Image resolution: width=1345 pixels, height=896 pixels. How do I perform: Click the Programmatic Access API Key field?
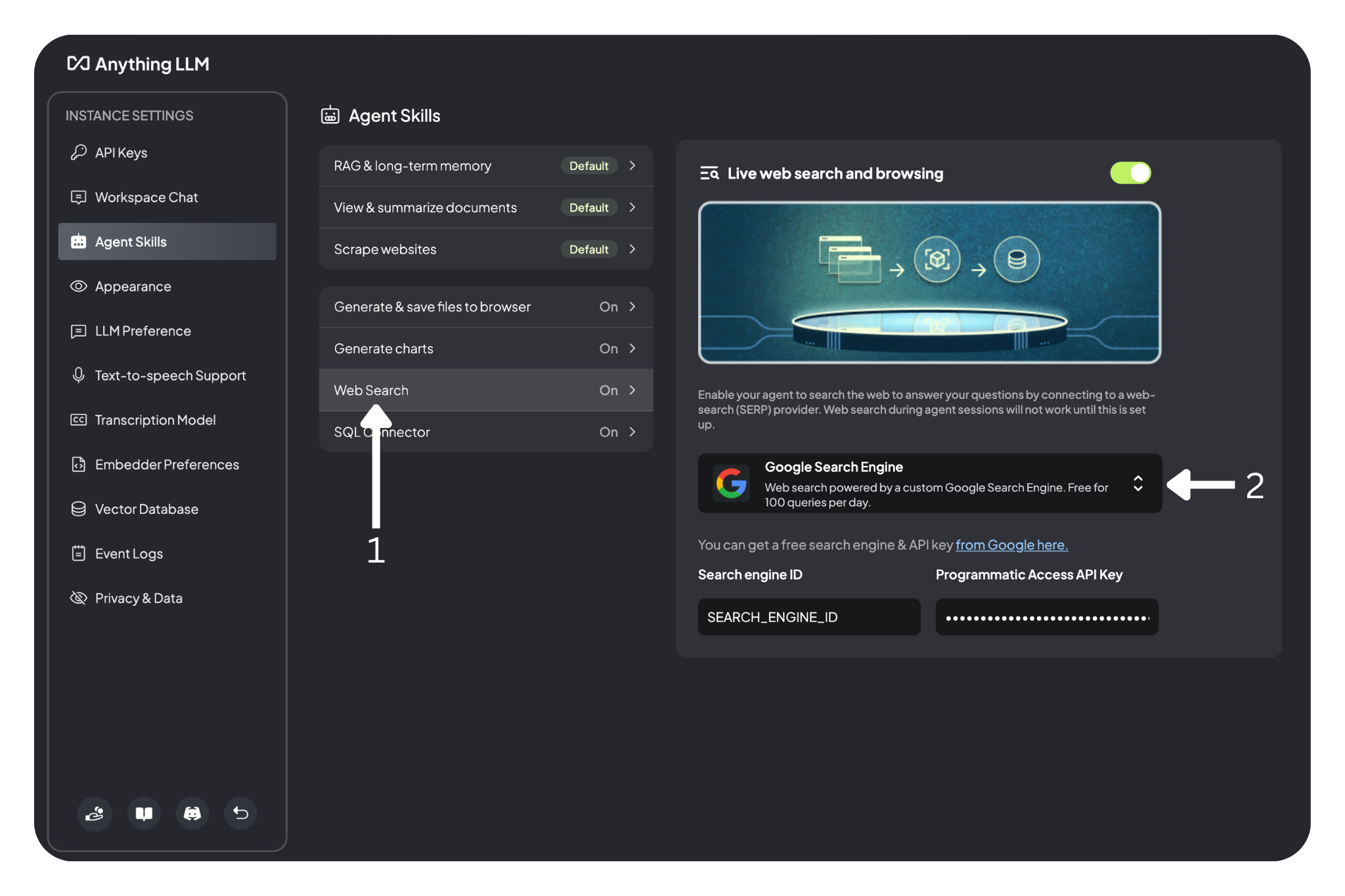(1047, 617)
